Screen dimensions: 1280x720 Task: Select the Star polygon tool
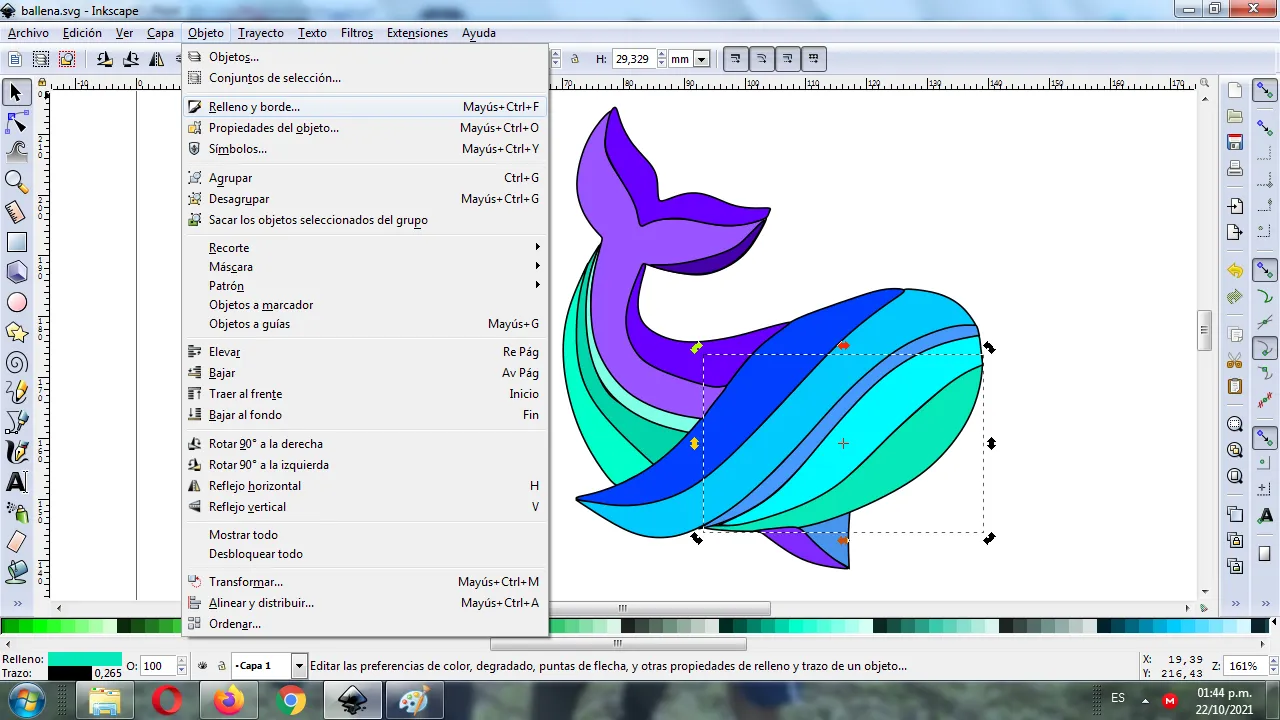(x=16, y=331)
